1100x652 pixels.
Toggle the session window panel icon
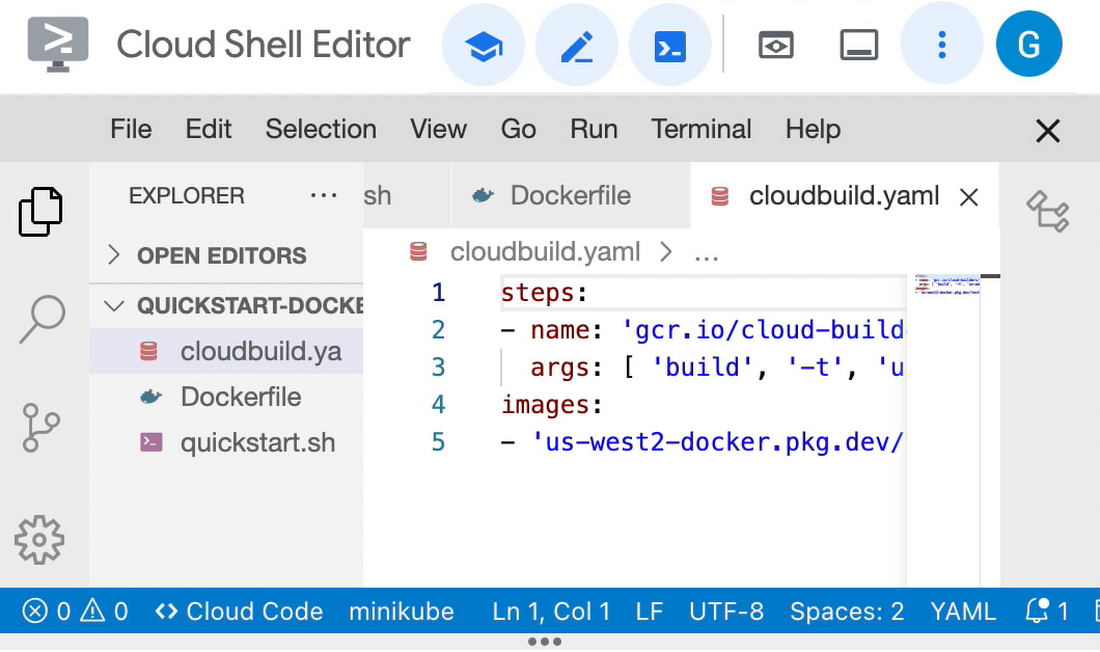tap(859, 46)
